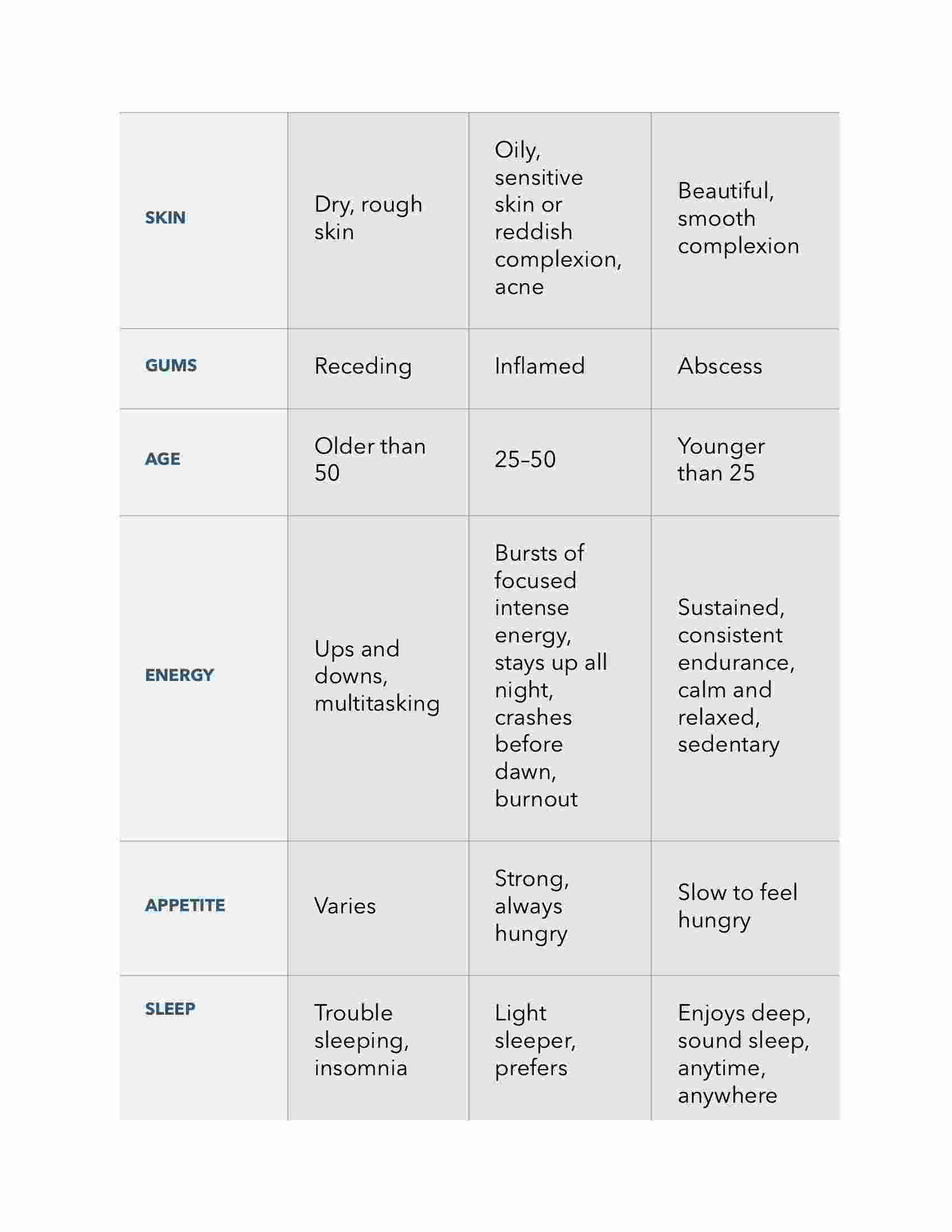Click the 'Strong, always hungry' cell

[x=560, y=908]
